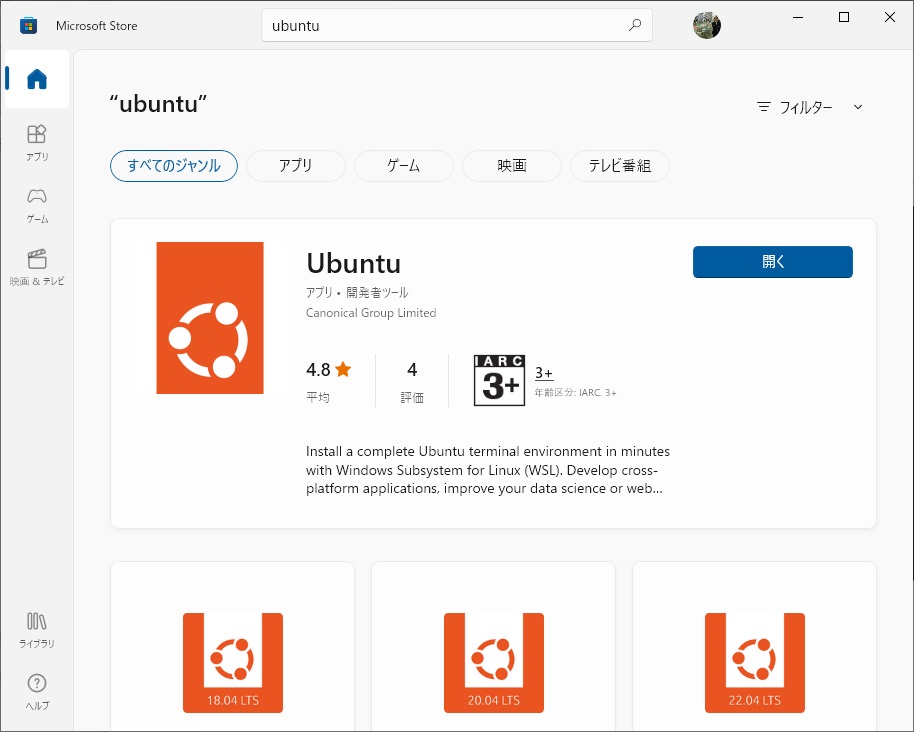The width and height of the screenshot is (914, 732).
Task: Select the アプリ filter chip
Action: point(296,166)
